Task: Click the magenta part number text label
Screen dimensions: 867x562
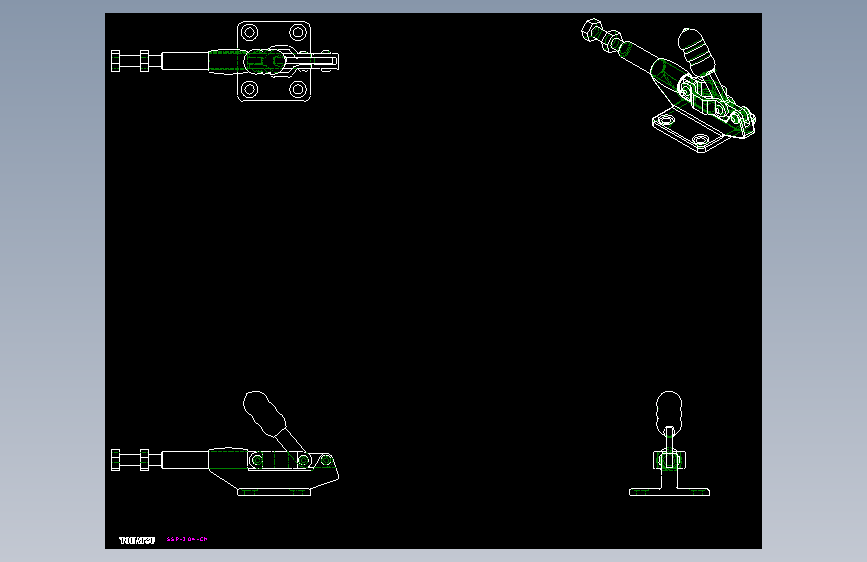Action: (187, 539)
